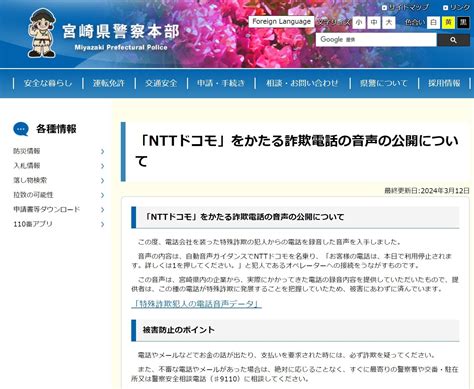Screen dimensions: 474x389
Task: Click chevron beside 入札情報
Action: click(x=102, y=166)
